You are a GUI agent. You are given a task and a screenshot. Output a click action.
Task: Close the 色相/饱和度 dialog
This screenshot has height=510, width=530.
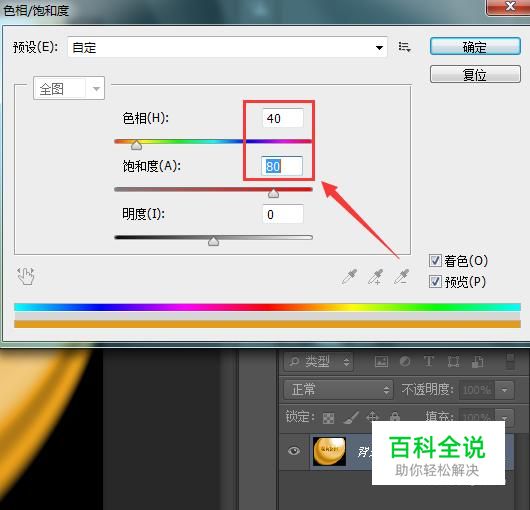click(510, 7)
